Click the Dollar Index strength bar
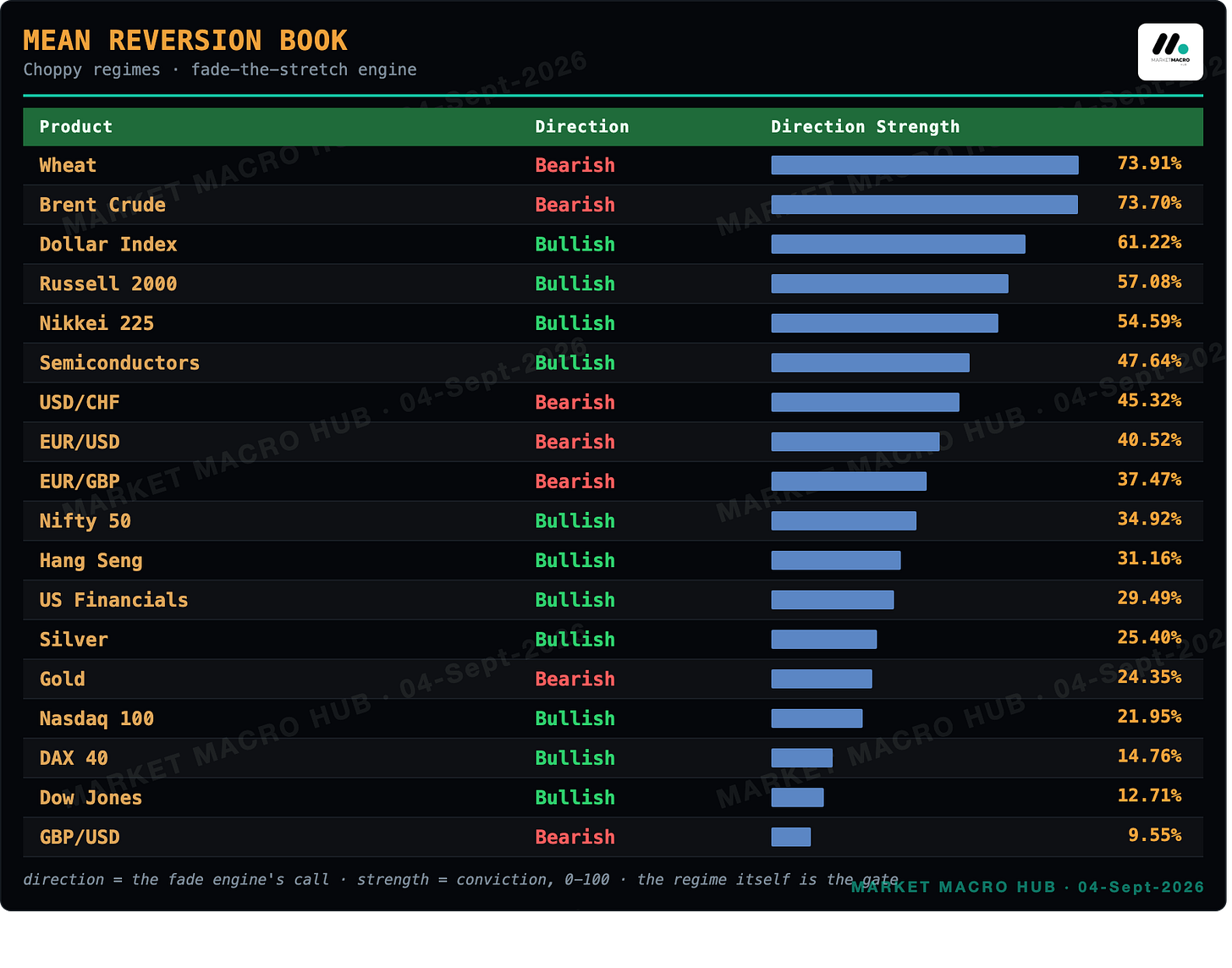This screenshot has width=1232, height=968. click(899, 245)
